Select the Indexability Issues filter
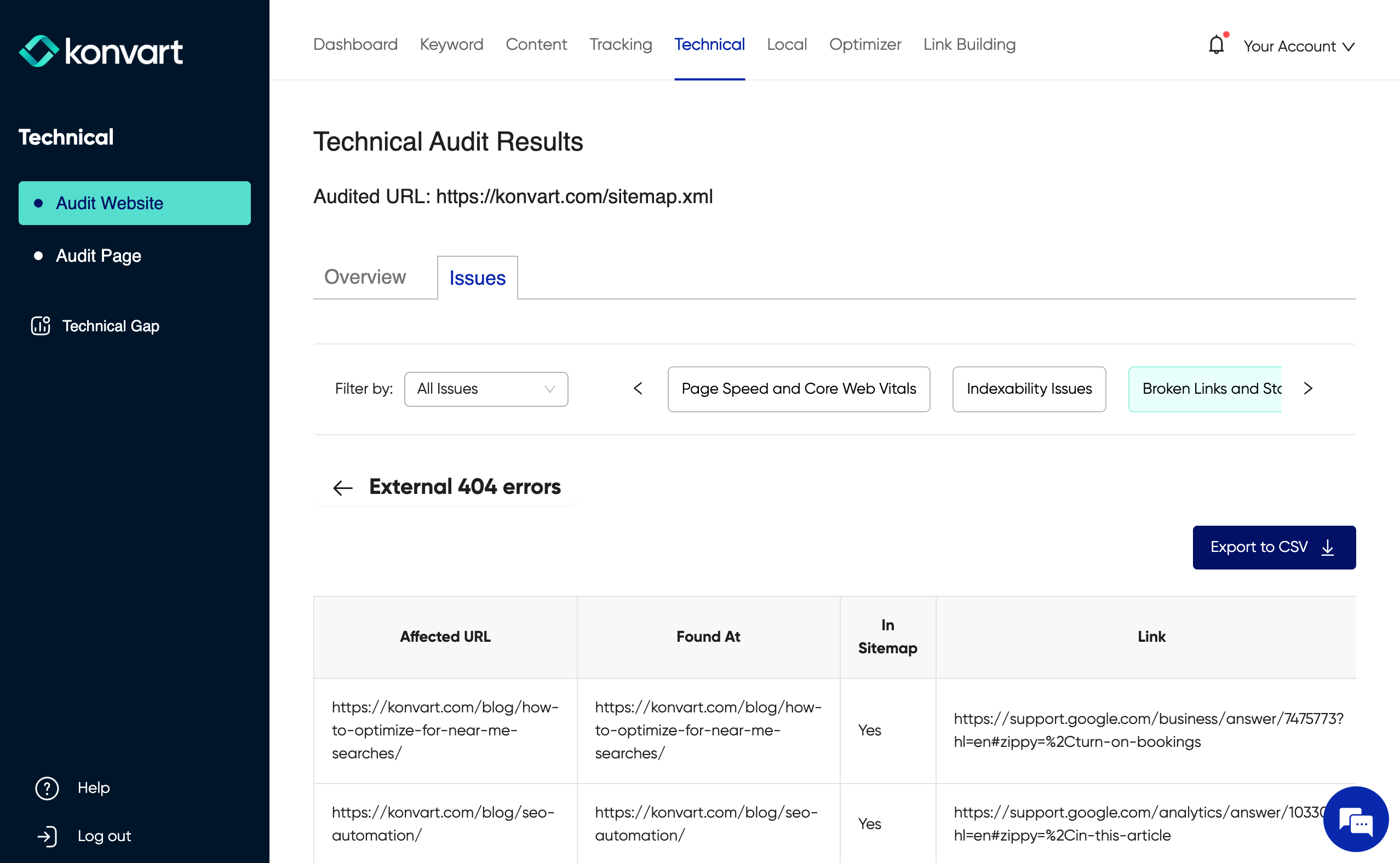Viewport: 1400px width, 863px height. click(x=1029, y=389)
